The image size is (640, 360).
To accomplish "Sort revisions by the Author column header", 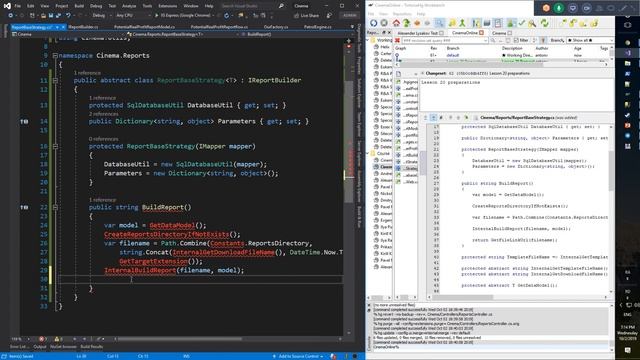I will tap(542, 48).
